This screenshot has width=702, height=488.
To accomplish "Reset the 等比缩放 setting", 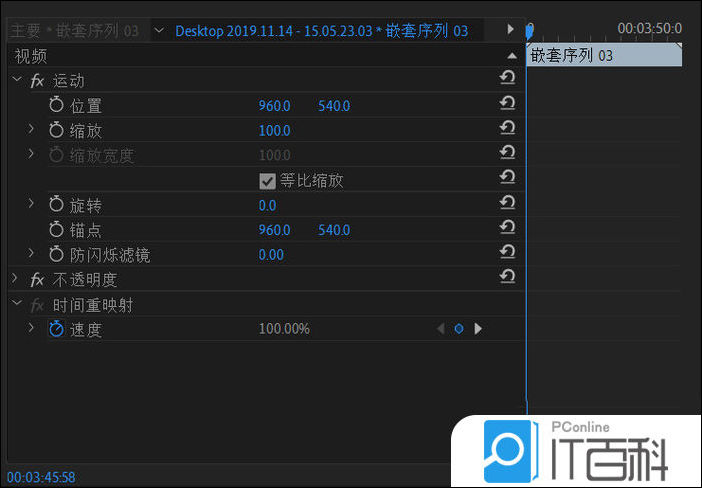I will click(508, 178).
